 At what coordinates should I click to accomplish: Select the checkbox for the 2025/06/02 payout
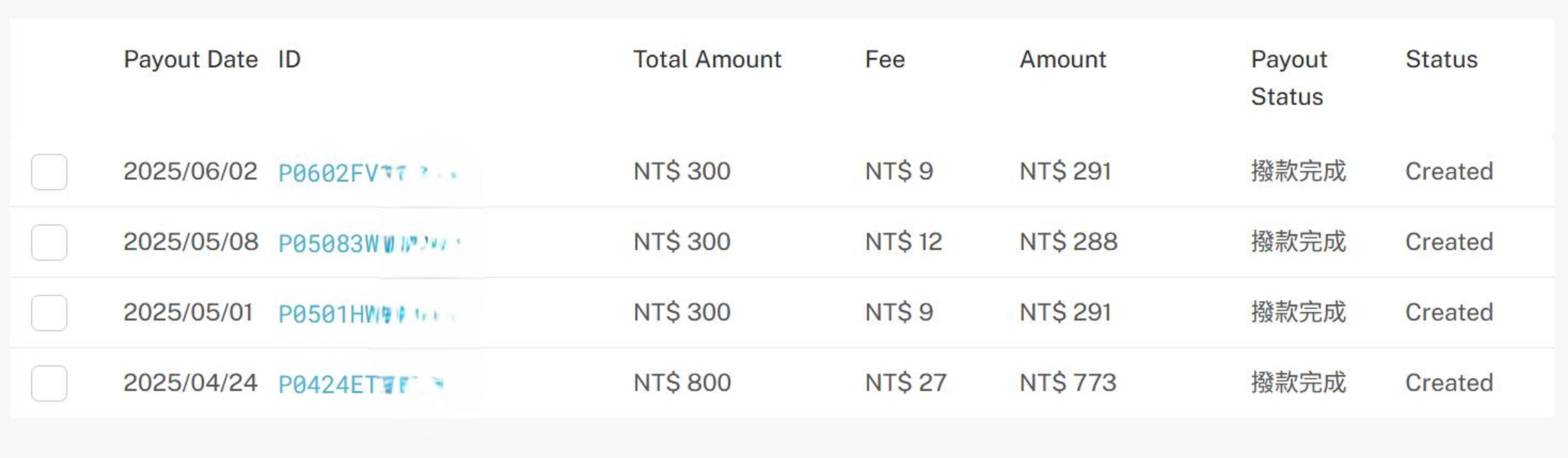[49, 172]
